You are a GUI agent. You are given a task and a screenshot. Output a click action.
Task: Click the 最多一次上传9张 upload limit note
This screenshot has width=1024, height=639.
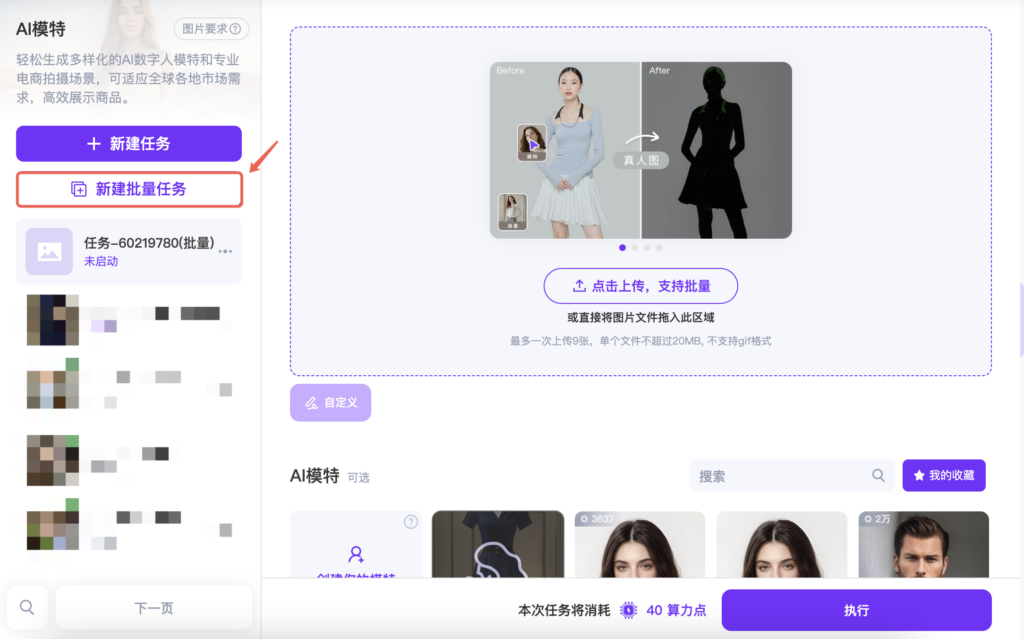pyautogui.click(x=641, y=341)
